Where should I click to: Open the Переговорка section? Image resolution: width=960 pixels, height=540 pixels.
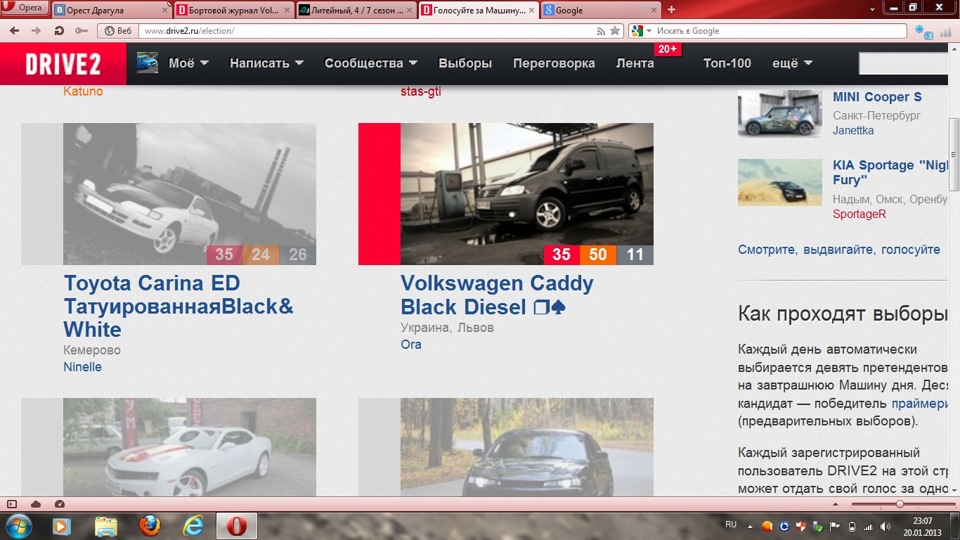pos(553,63)
